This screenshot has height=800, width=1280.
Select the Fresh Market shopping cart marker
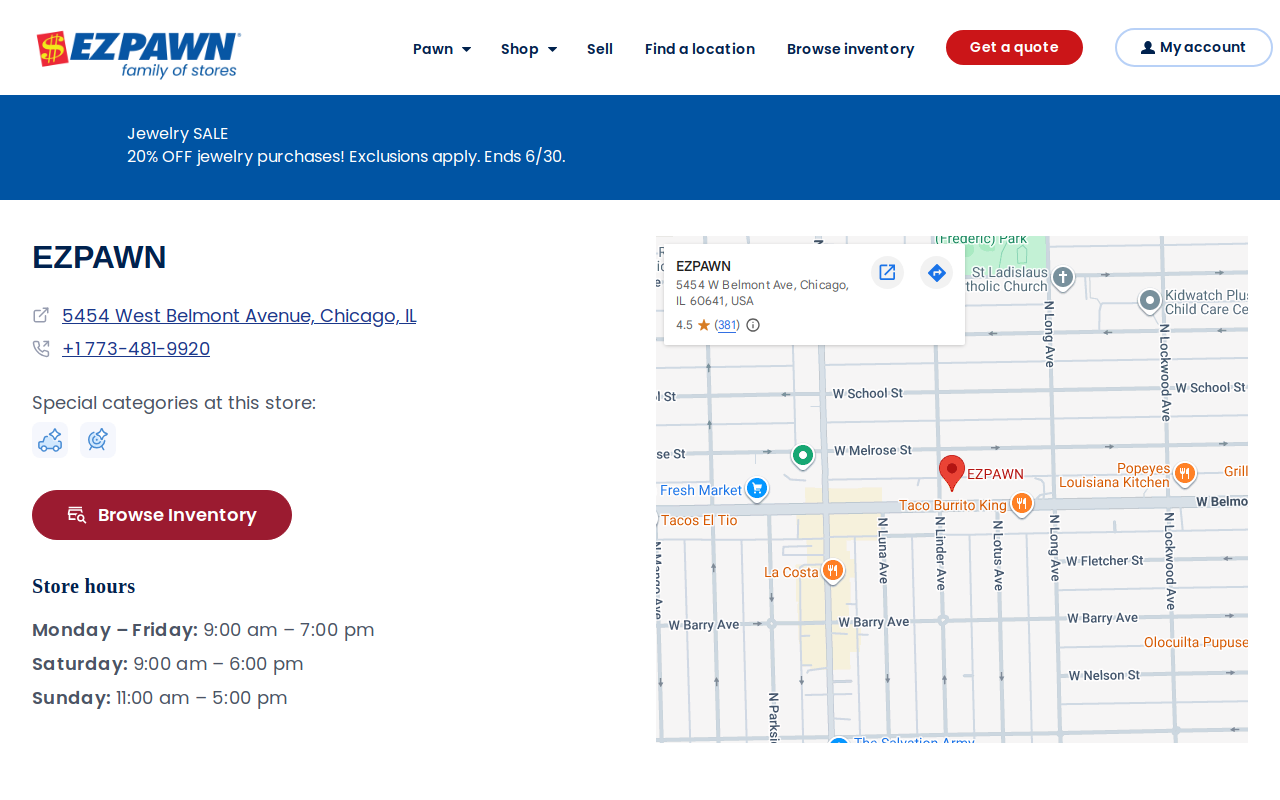(x=758, y=489)
